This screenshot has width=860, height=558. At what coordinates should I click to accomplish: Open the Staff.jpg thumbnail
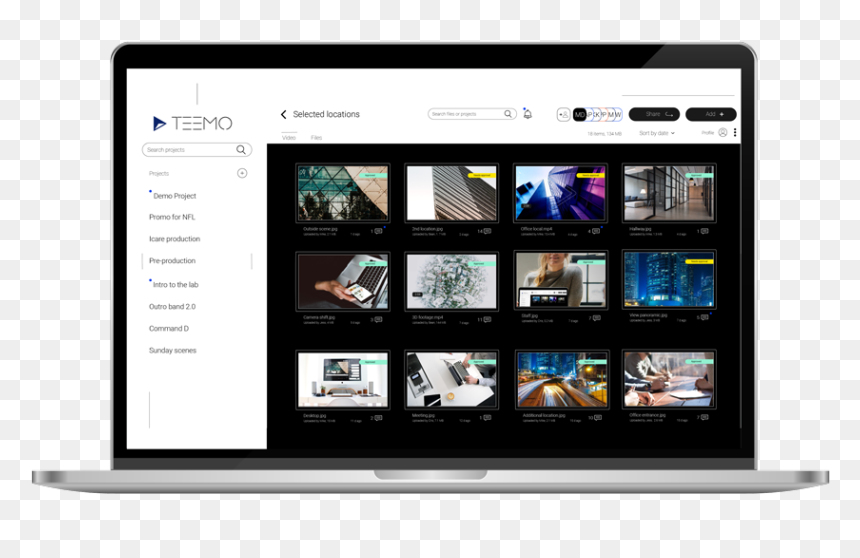pyautogui.click(x=561, y=280)
